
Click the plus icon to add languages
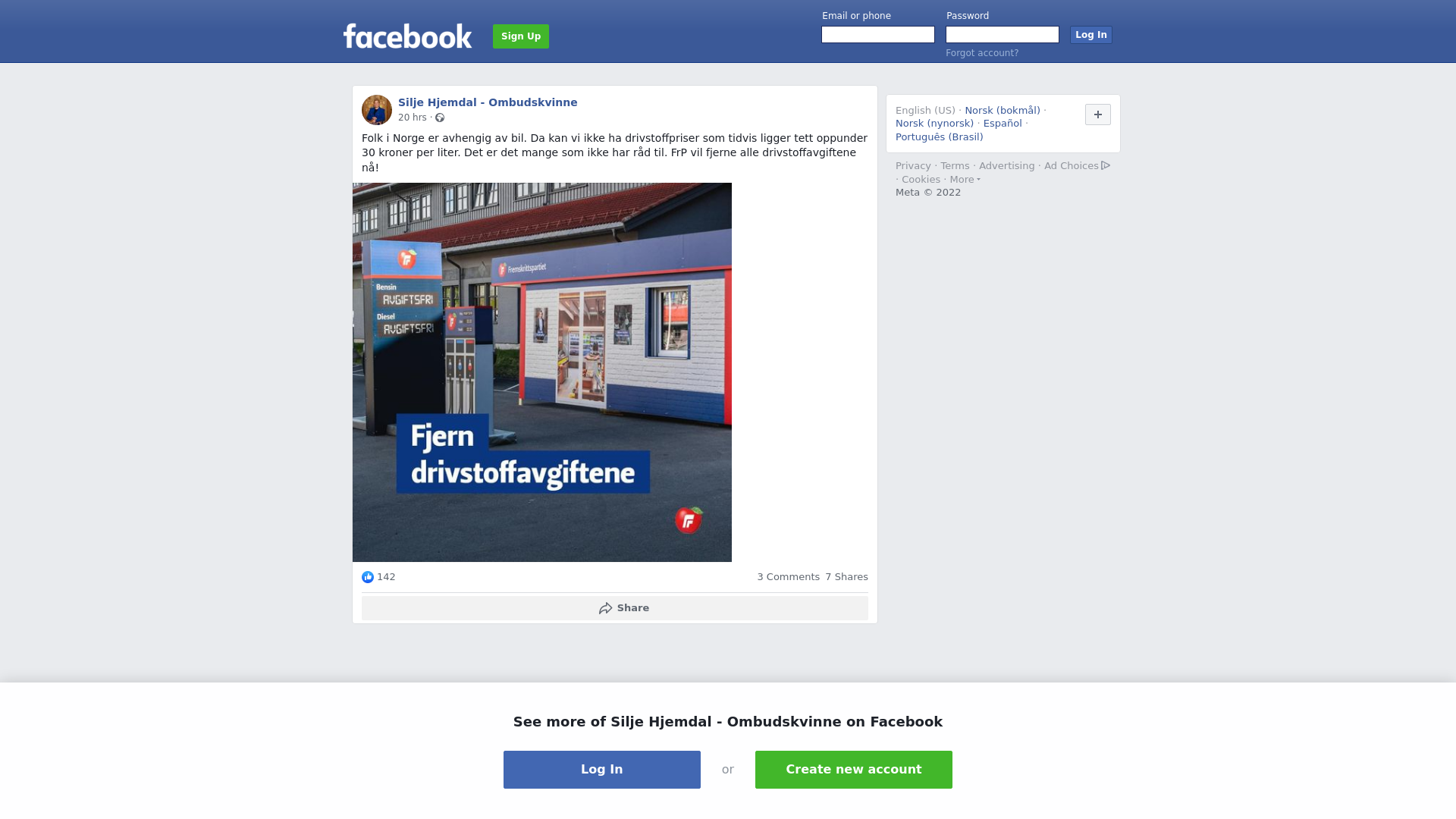(1098, 115)
